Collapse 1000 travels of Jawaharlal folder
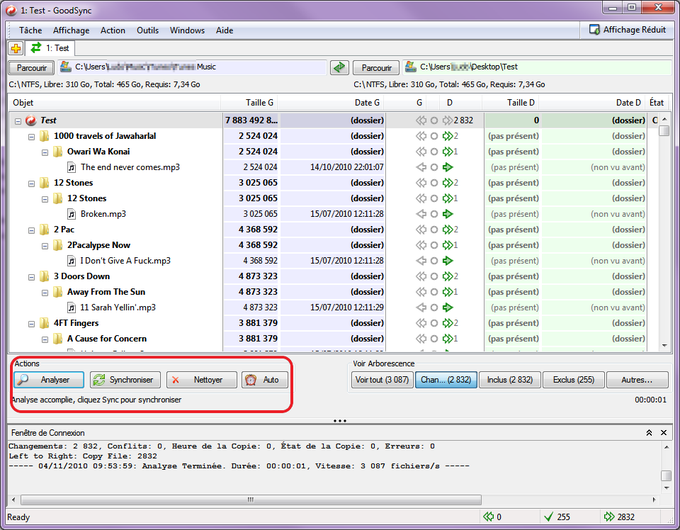 click(x=31, y=137)
